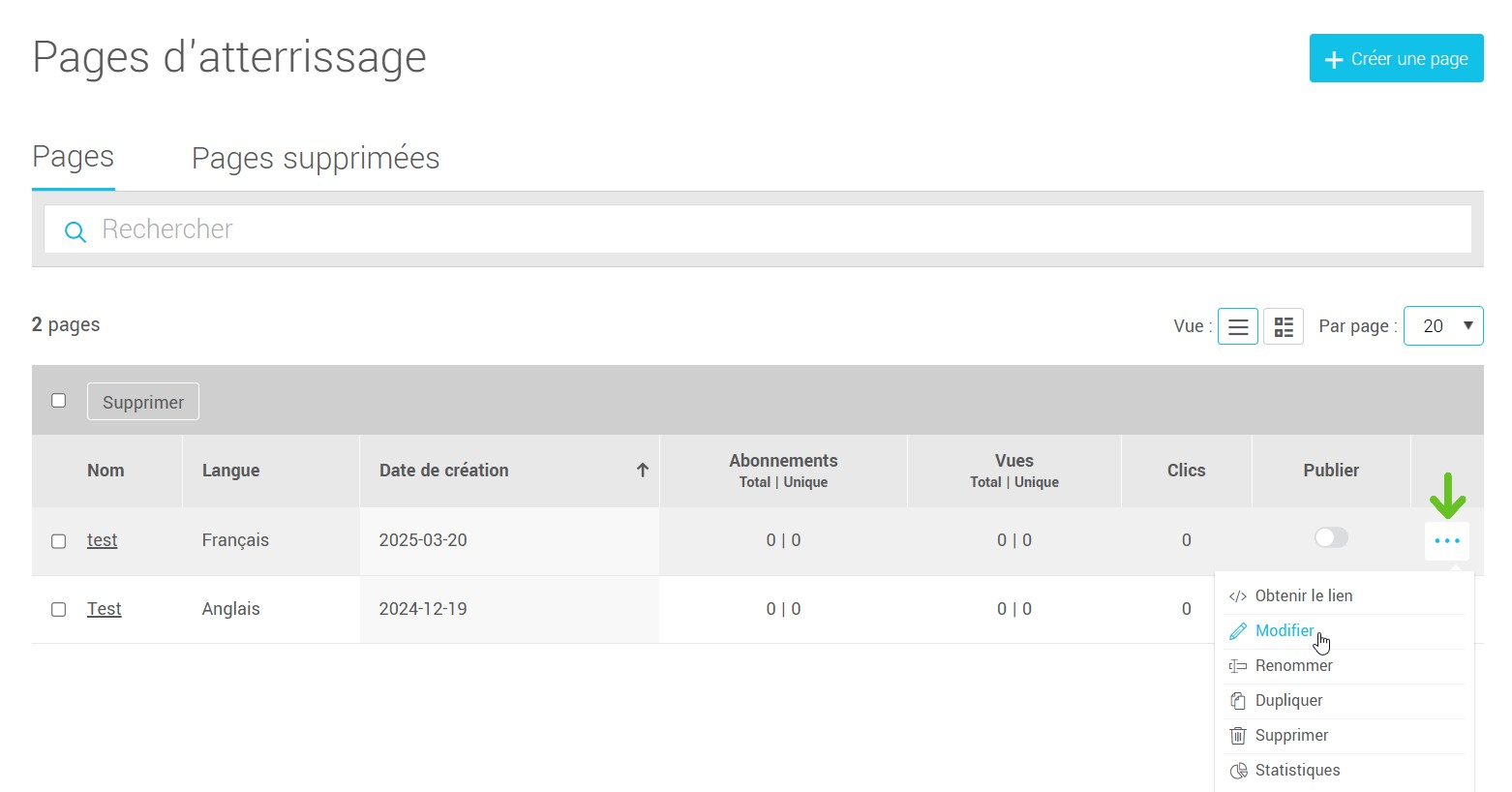The height and width of the screenshot is (792, 1512).
Task: Switch to grid view icon
Action: pos(1283,327)
